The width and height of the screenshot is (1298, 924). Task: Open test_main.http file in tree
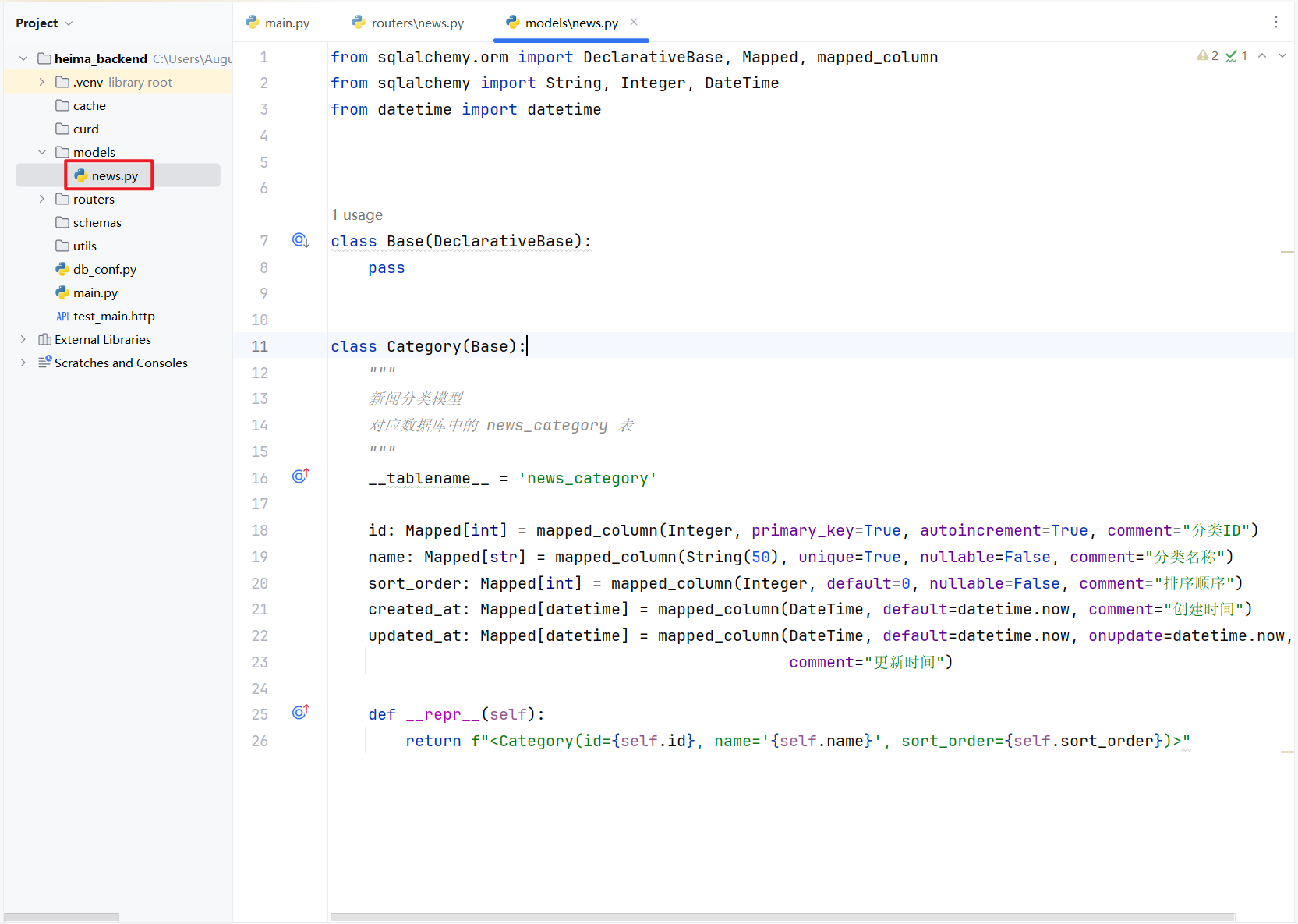(x=113, y=316)
